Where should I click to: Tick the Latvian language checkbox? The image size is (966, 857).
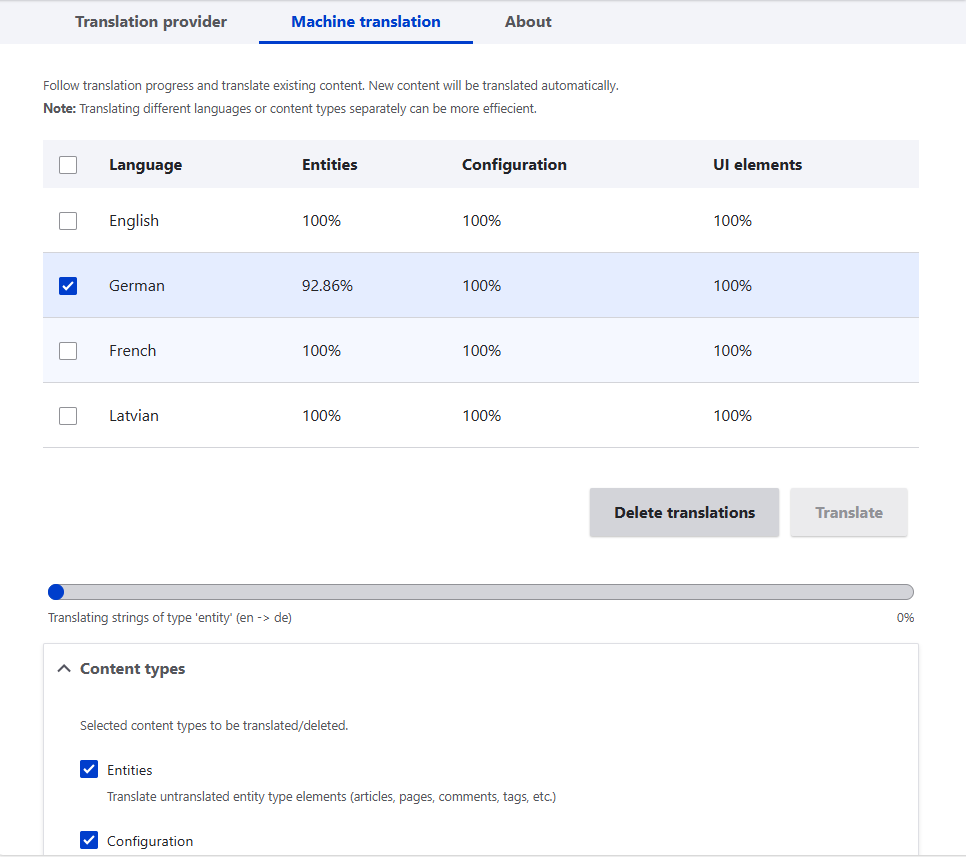tap(68, 416)
